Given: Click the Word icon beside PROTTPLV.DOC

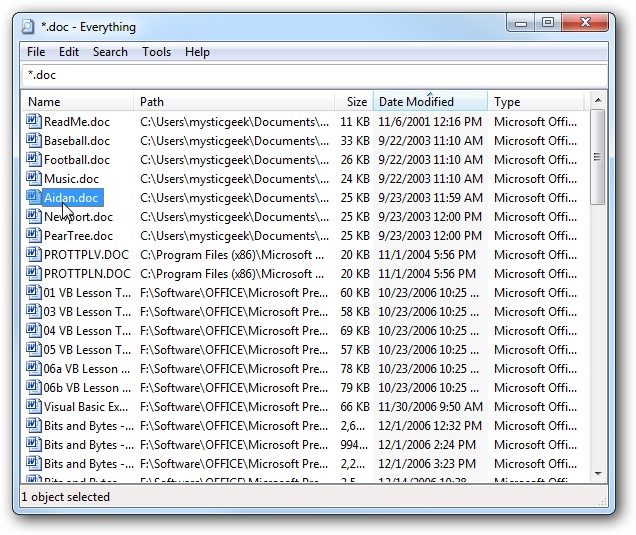Looking at the screenshot, I should [x=34, y=254].
